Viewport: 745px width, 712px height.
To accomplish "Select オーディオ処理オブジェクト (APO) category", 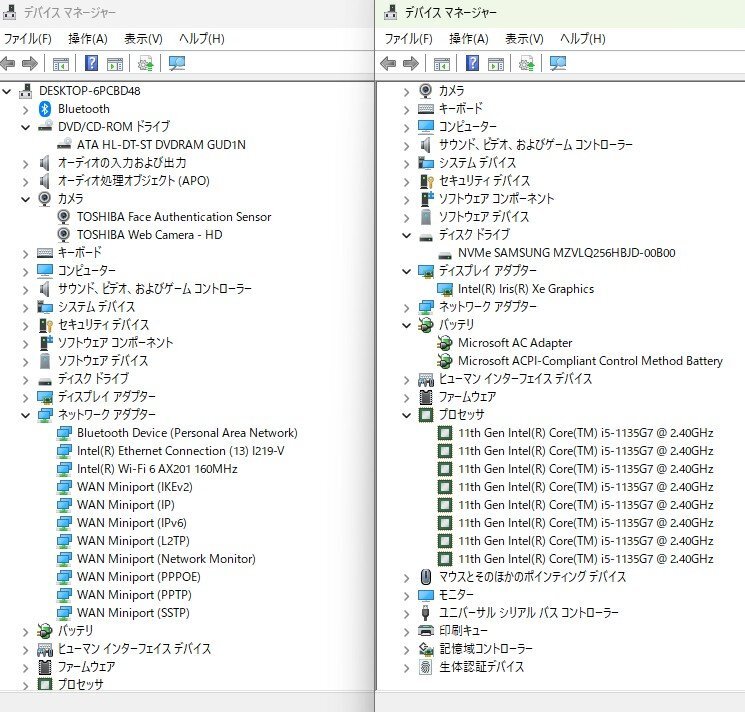I will coord(134,180).
